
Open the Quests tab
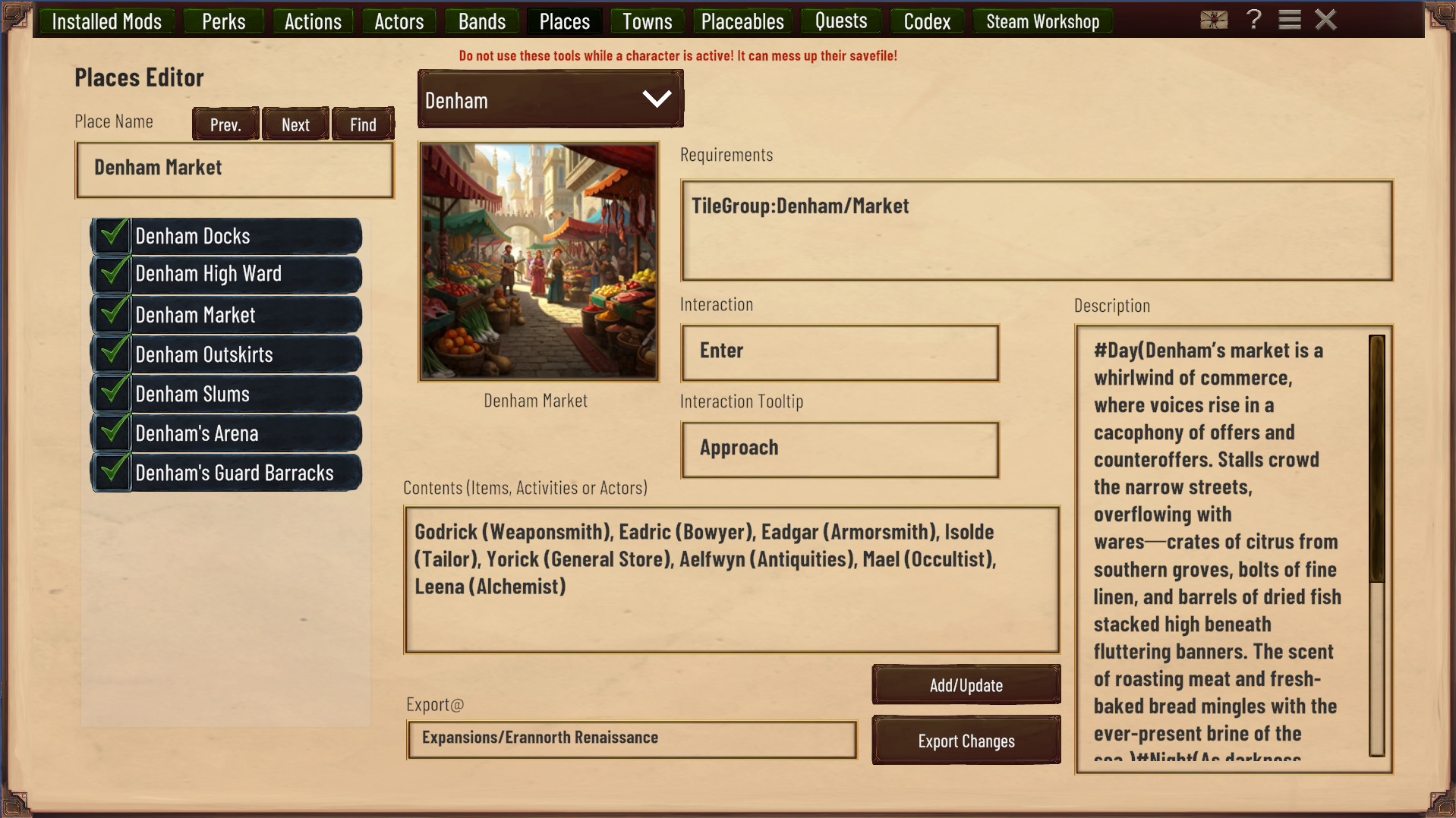click(841, 21)
